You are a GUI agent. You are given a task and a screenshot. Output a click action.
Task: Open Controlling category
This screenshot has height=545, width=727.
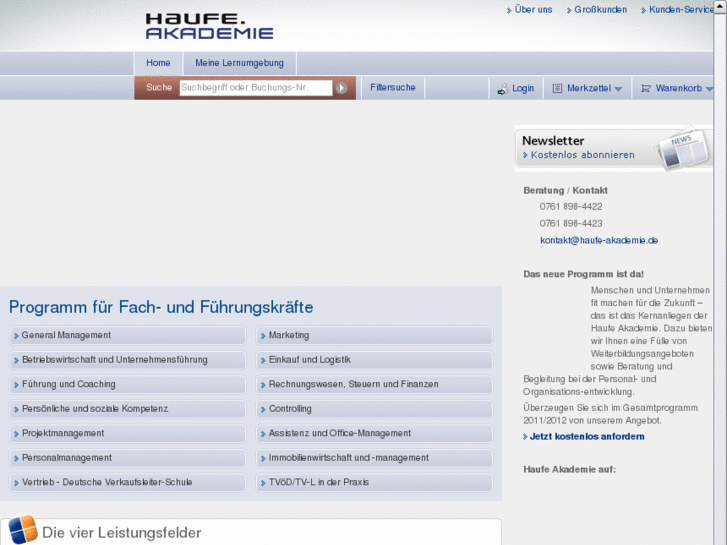tap(374, 409)
